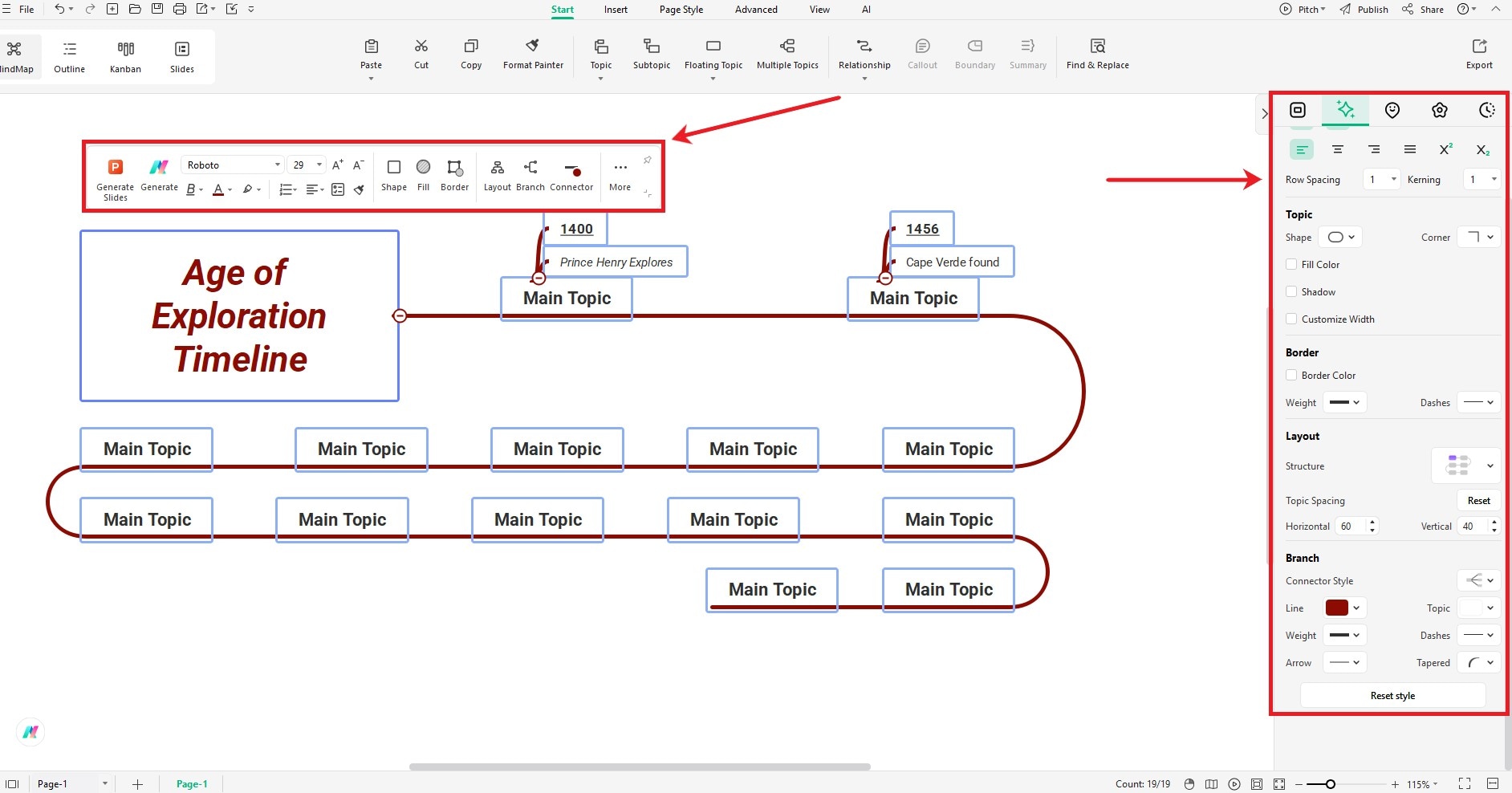Open the Roboto font dropdown
The image size is (1512, 793).
(x=233, y=165)
